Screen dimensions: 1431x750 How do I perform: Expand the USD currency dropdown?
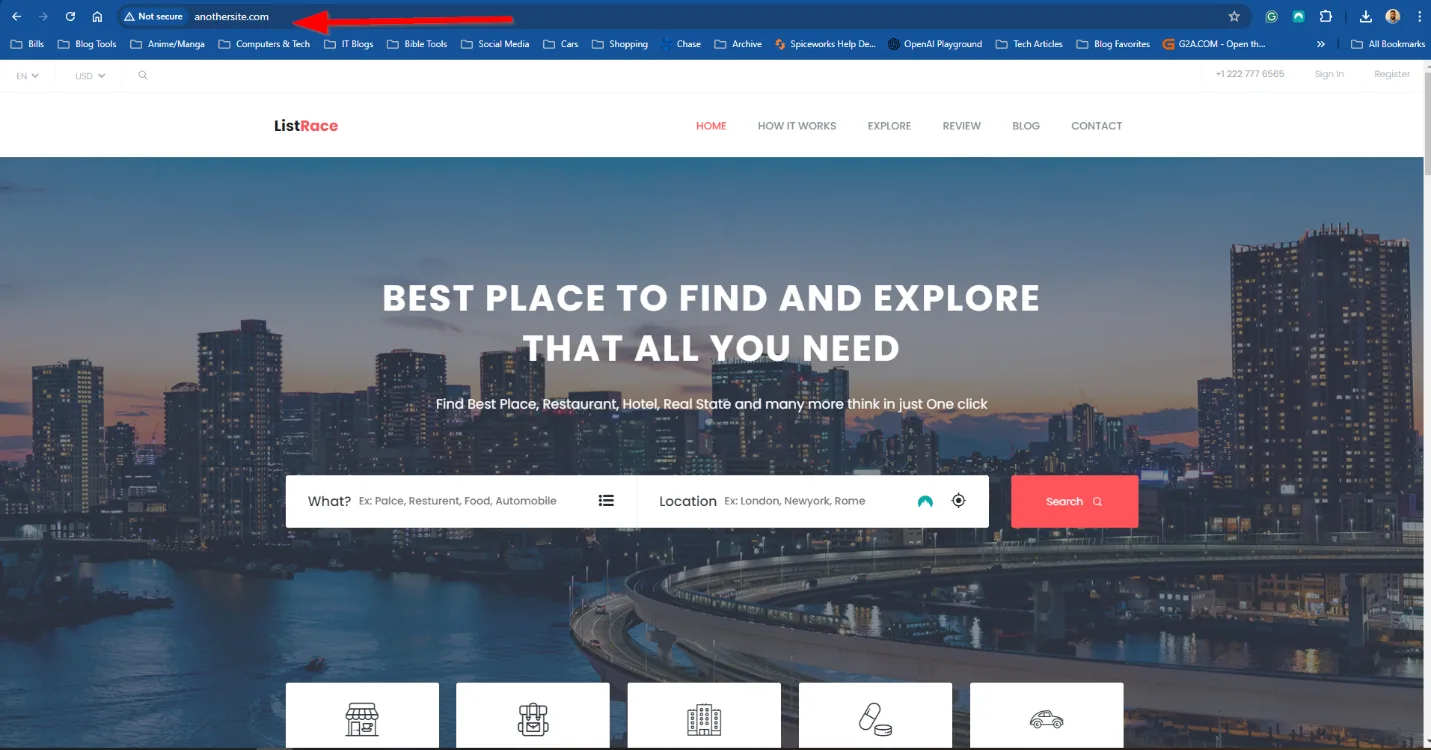pos(90,75)
